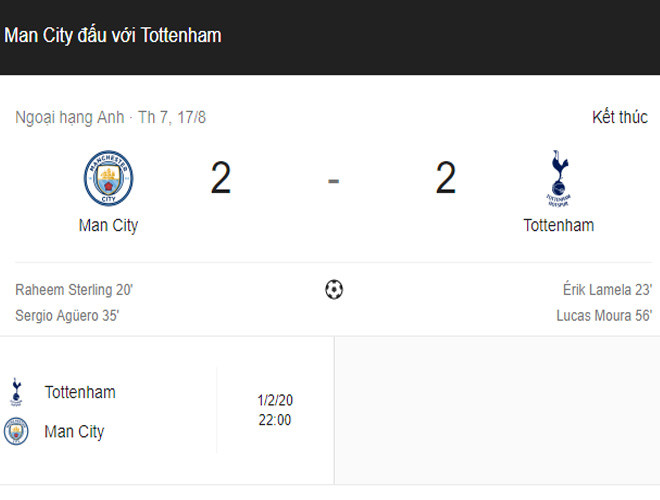Click small Man City crest in upcoming fixture
This screenshot has height=500, width=660.
tap(16, 432)
